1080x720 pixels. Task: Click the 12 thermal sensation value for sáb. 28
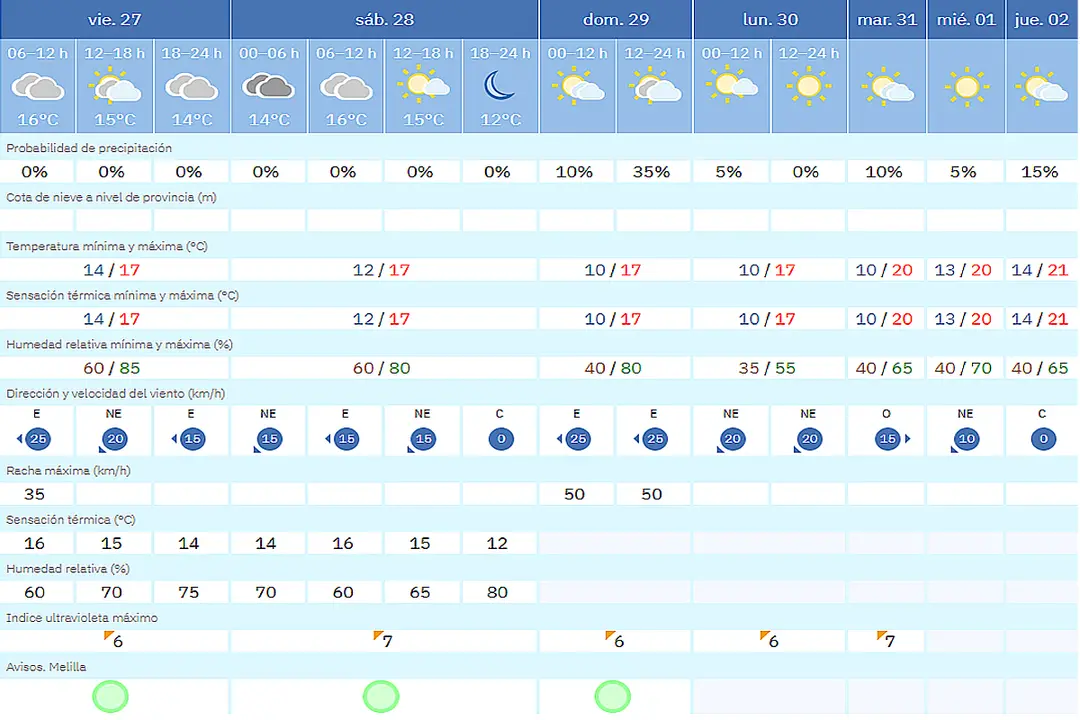(497, 543)
